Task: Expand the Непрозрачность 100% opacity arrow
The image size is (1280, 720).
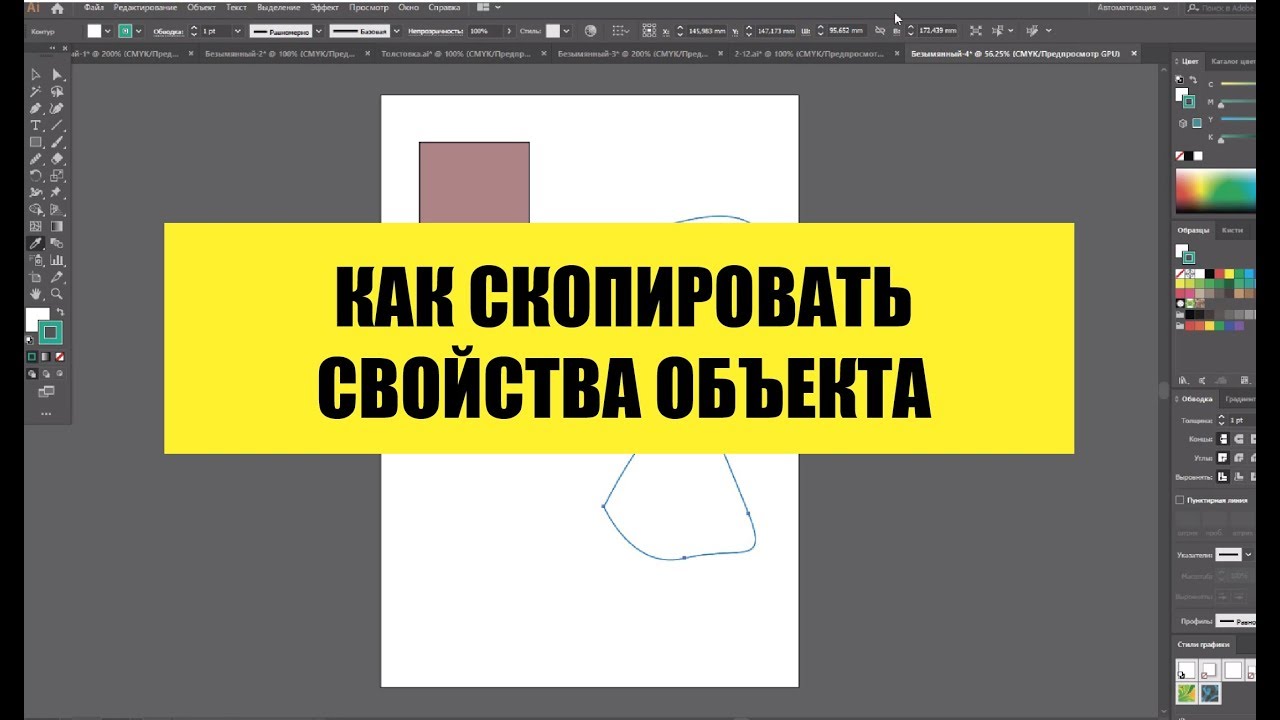Action: click(x=511, y=31)
